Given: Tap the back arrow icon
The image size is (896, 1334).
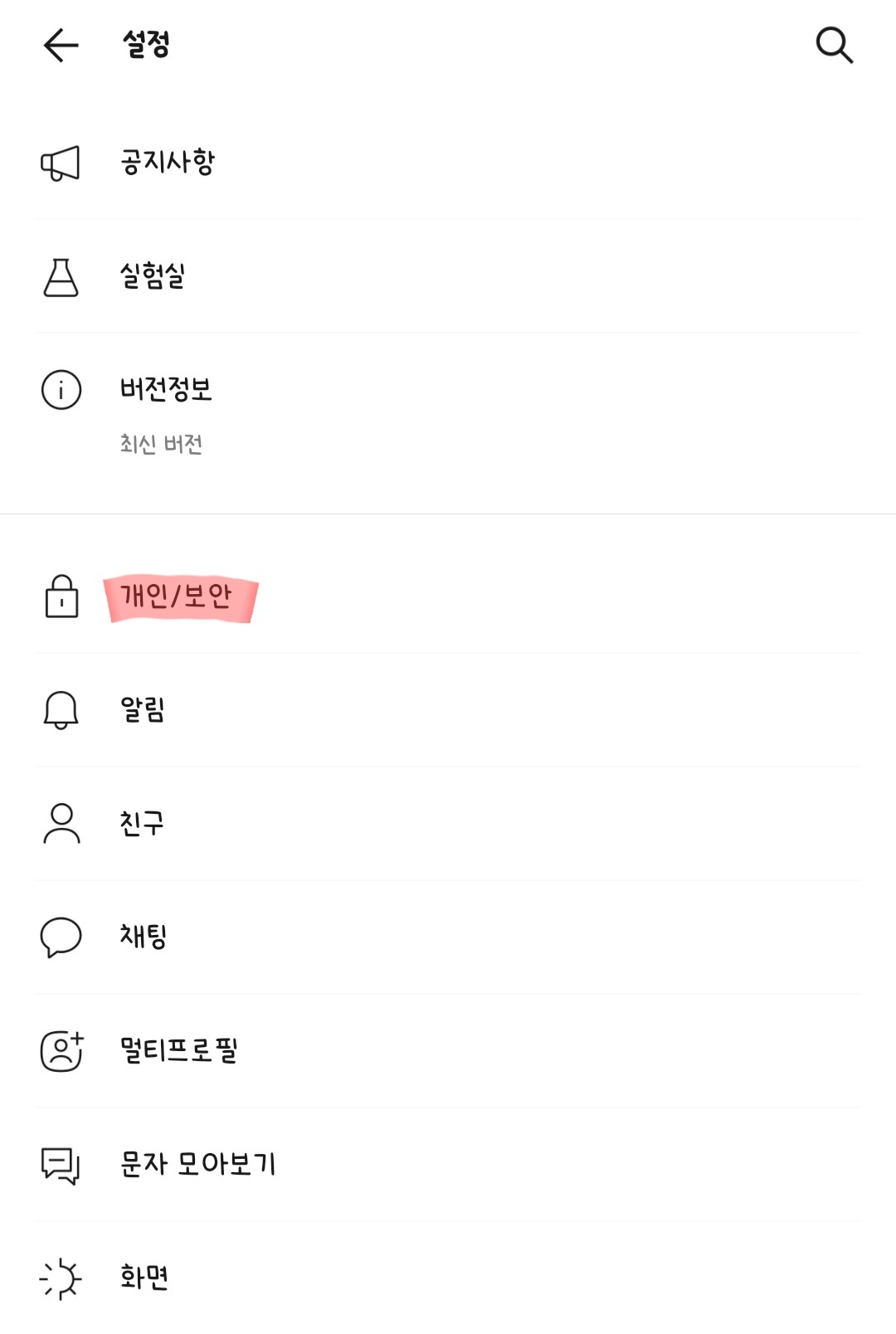Looking at the screenshot, I should click(61, 45).
